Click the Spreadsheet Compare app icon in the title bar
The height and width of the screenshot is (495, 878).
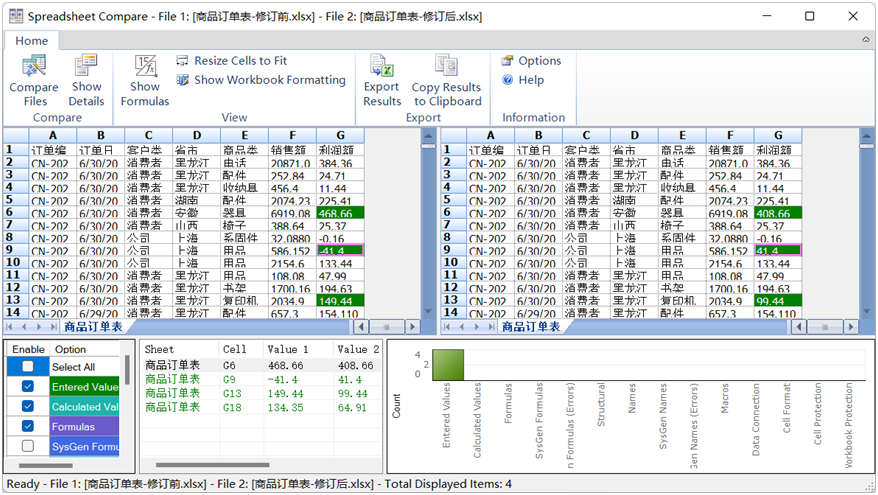(16, 16)
